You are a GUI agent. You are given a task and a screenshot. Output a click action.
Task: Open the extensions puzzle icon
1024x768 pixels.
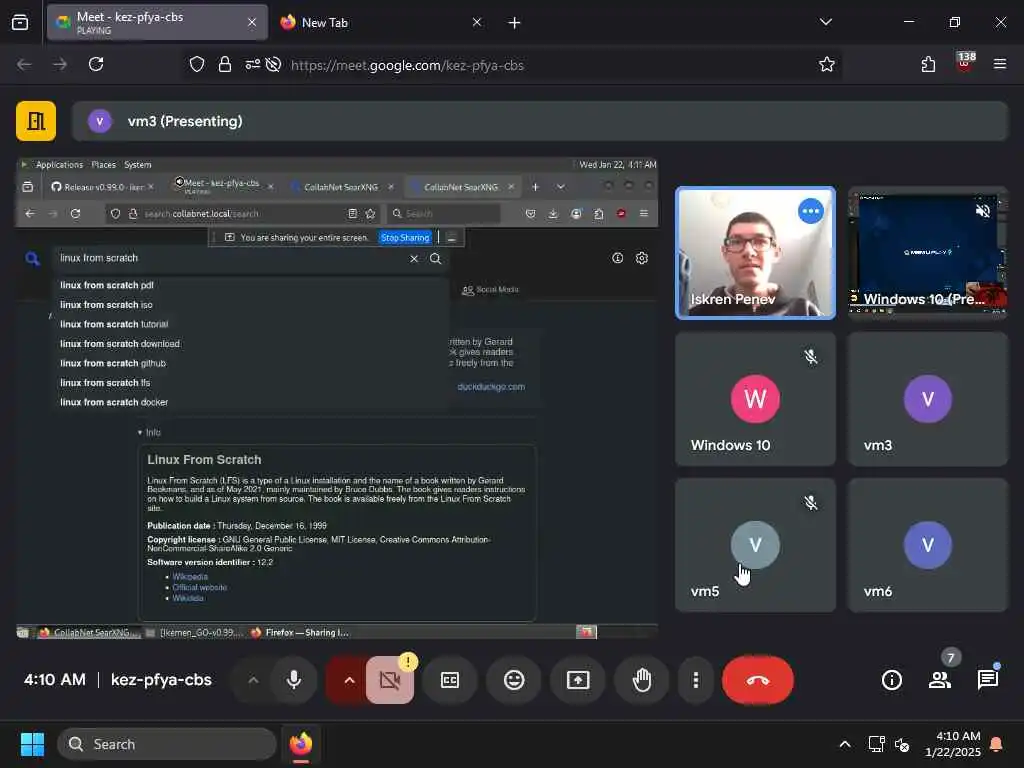coord(928,64)
